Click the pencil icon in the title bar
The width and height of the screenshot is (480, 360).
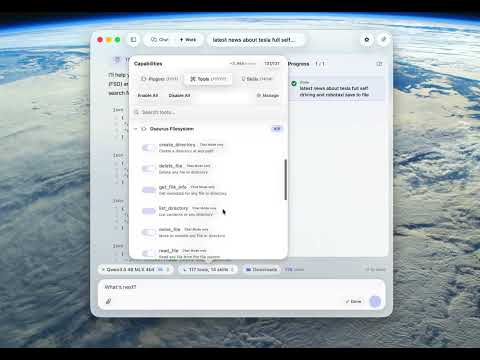[x=384, y=39]
